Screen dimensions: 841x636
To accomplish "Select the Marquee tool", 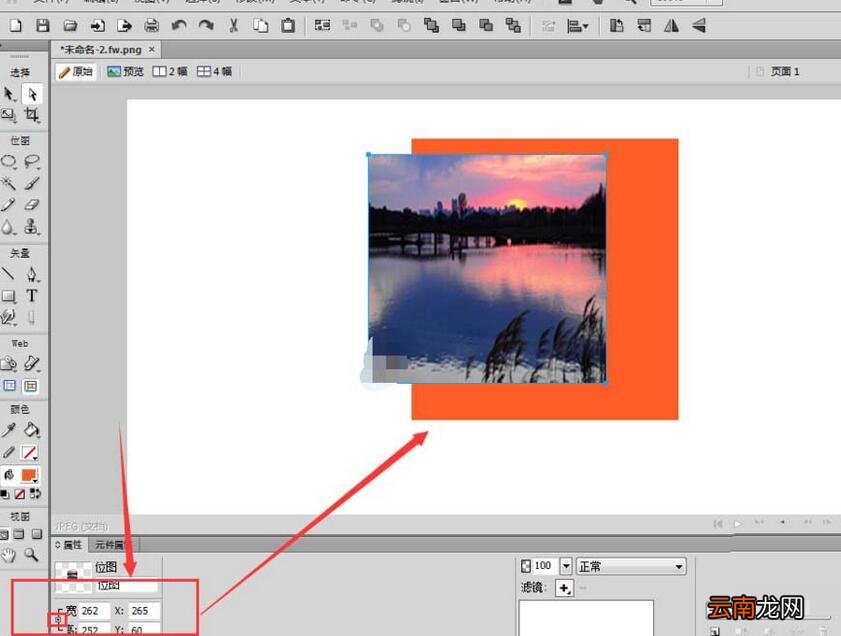I will pos(9,162).
